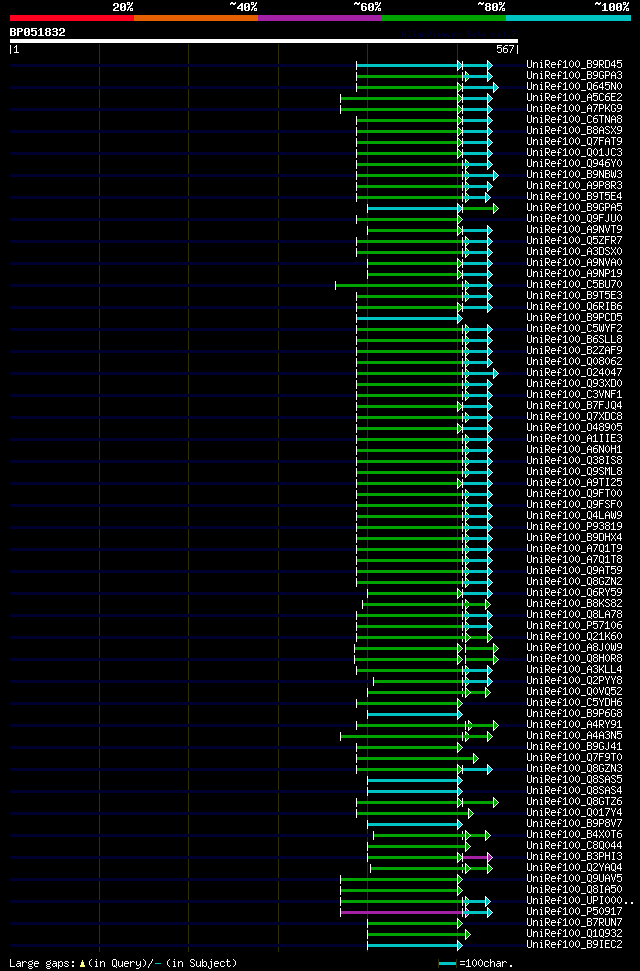Select the UniRef100_P93819 label
Screen dimensions: 640x971
pos(574,526)
